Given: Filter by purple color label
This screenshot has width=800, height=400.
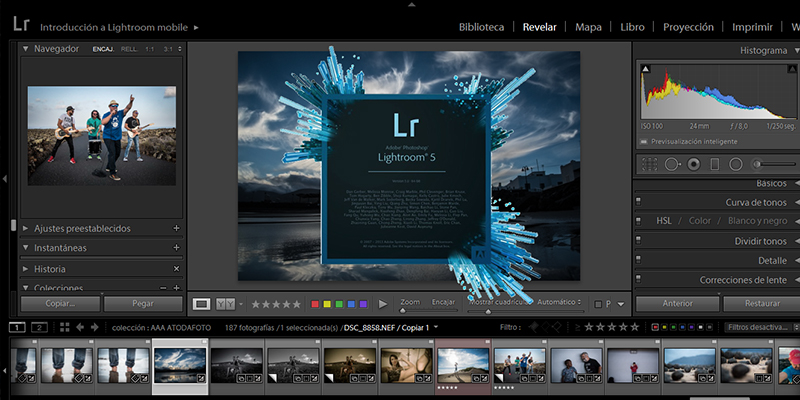Looking at the screenshot, I should click(x=691, y=328).
